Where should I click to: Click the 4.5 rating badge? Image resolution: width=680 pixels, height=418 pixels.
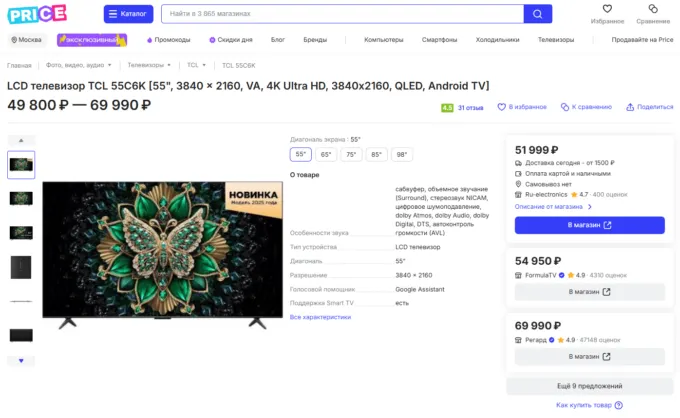(x=447, y=108)
